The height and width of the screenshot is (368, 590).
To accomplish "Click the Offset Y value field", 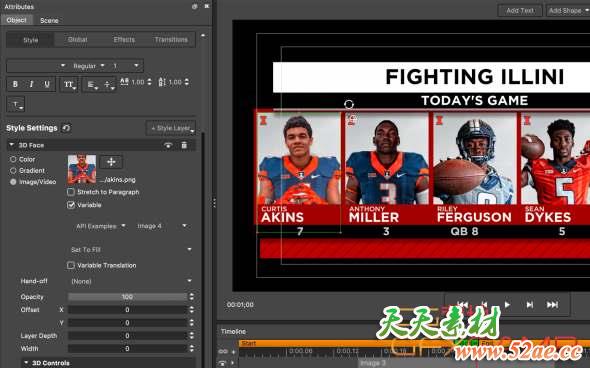I will [x=127, y=323].
